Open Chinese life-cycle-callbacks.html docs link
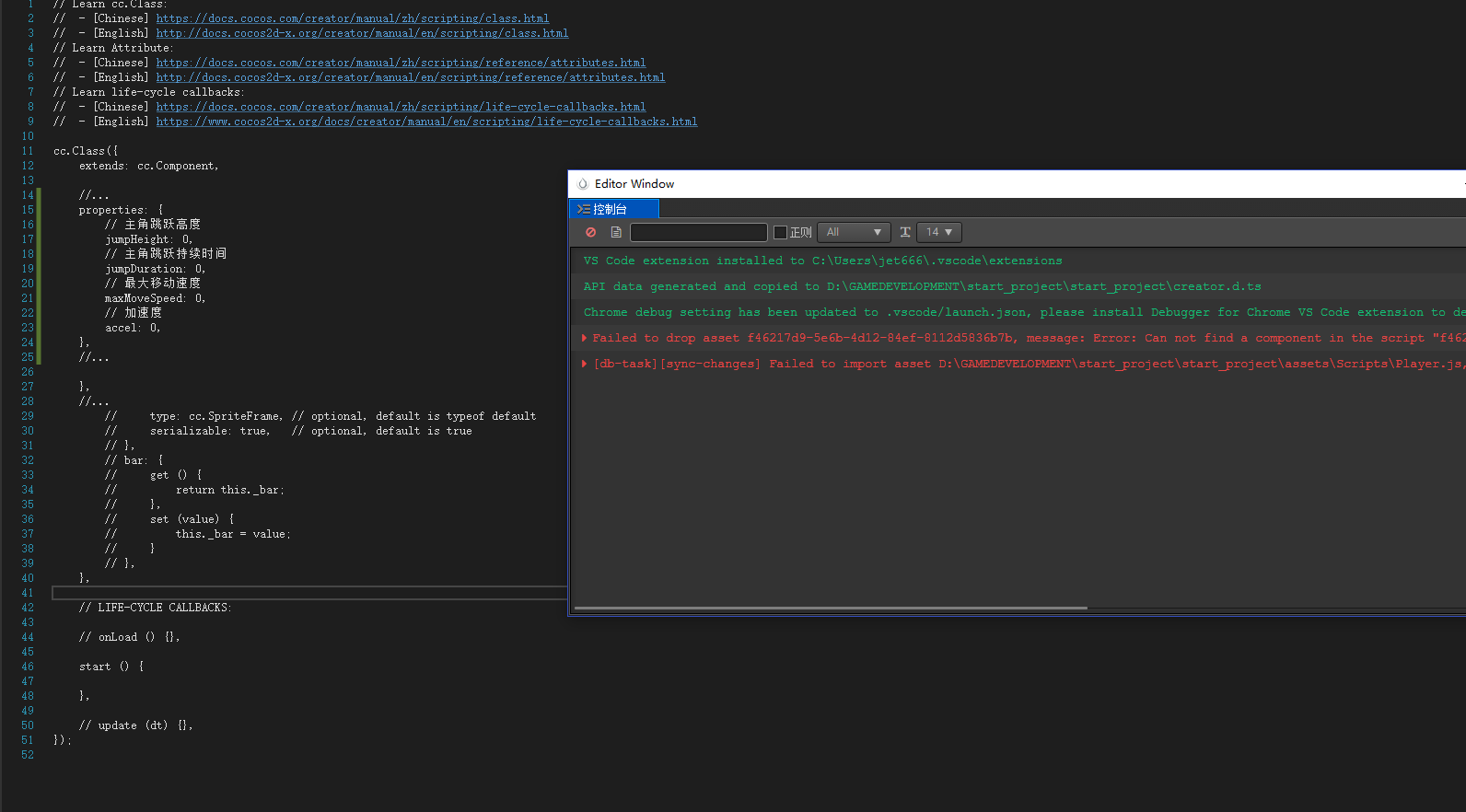The image size is (1466, 812). 401,107
